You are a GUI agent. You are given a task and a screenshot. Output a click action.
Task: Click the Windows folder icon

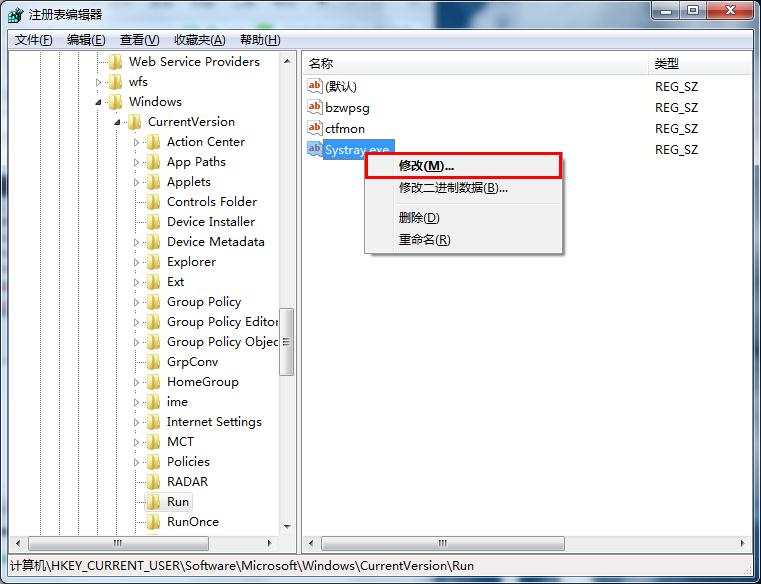pos(116,102)
